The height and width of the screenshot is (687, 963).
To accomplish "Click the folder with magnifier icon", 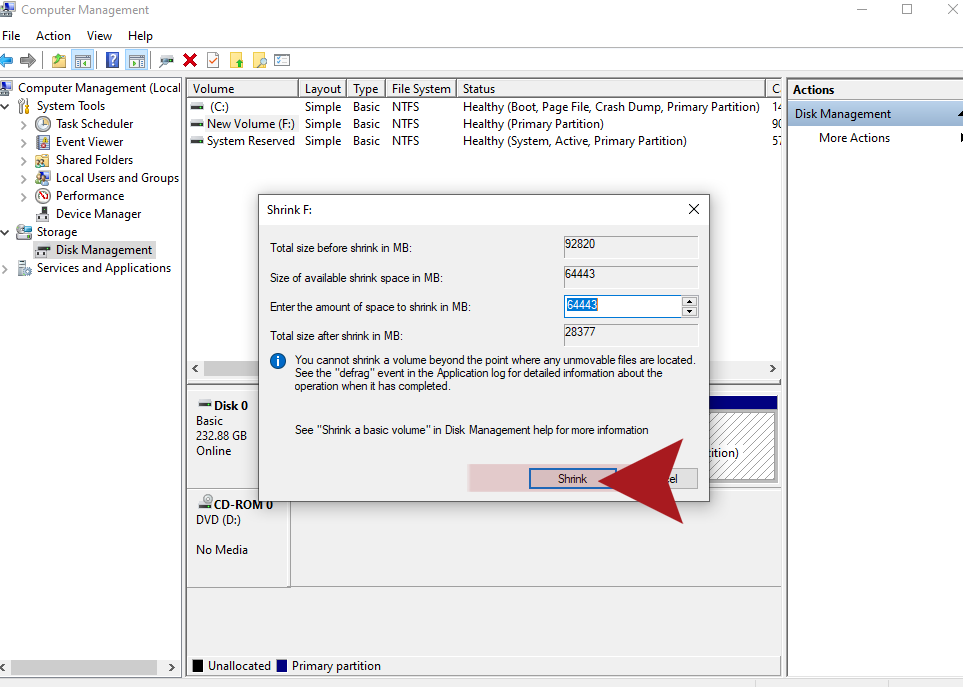I will coord(259,60).
